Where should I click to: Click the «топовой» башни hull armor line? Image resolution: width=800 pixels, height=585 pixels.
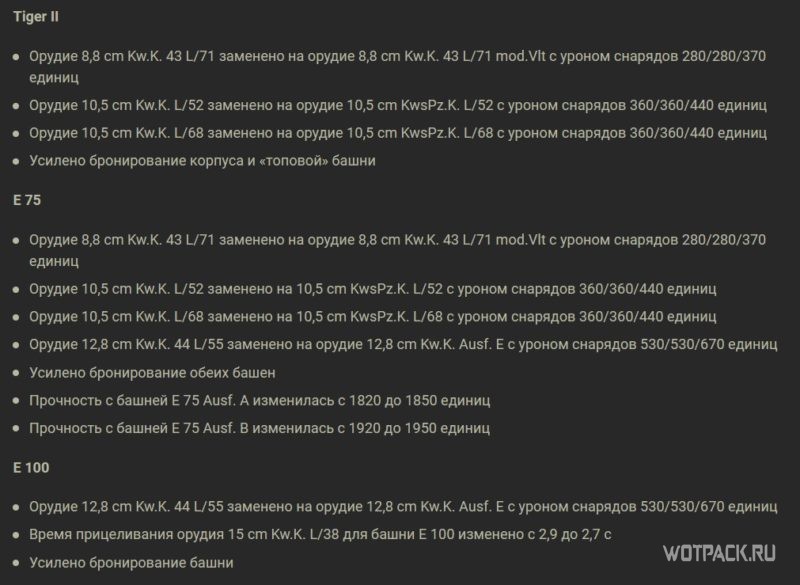coord(202,161)
